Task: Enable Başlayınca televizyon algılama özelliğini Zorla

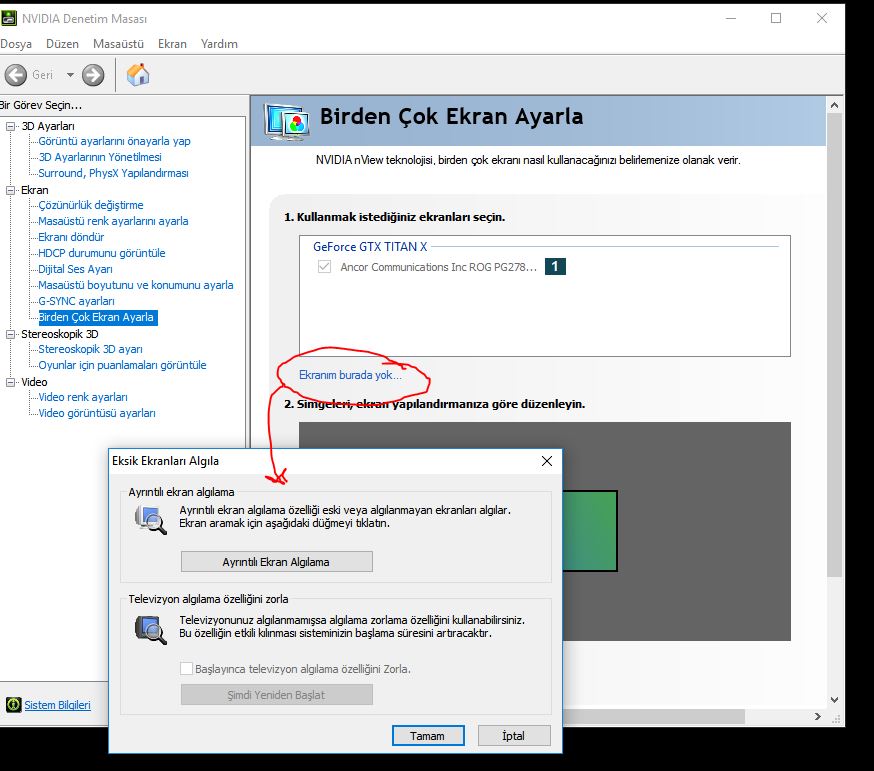Action: (x=187, y=668)
